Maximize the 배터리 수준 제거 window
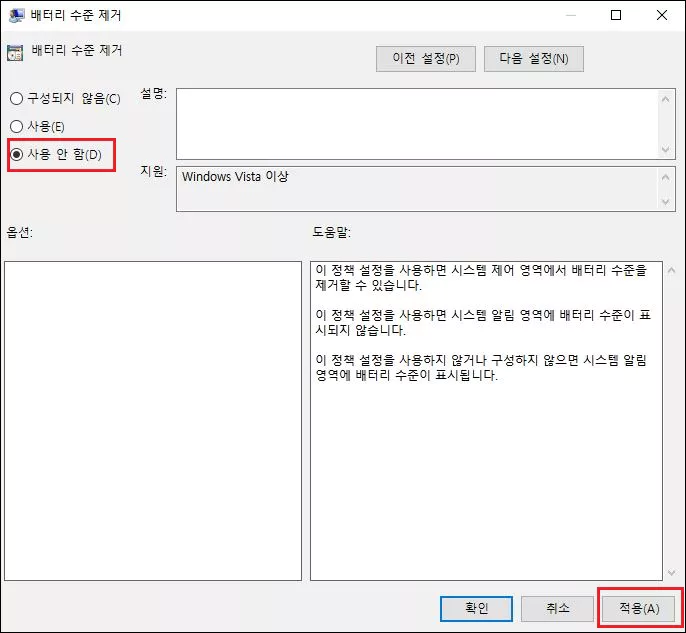 [616, 15]
